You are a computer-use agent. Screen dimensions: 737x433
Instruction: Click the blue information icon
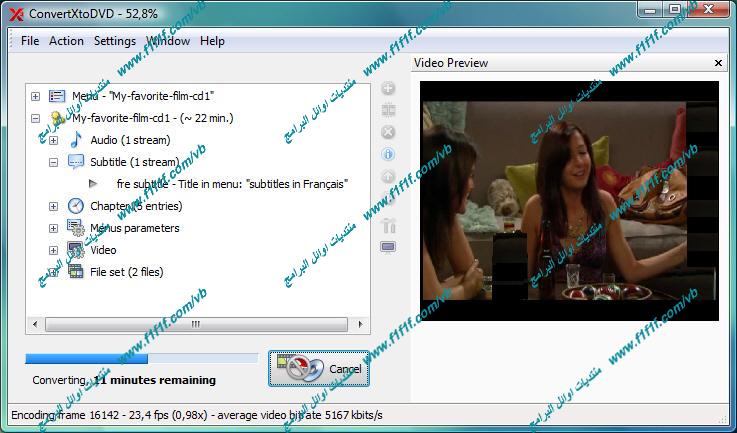tap(388, 154)
